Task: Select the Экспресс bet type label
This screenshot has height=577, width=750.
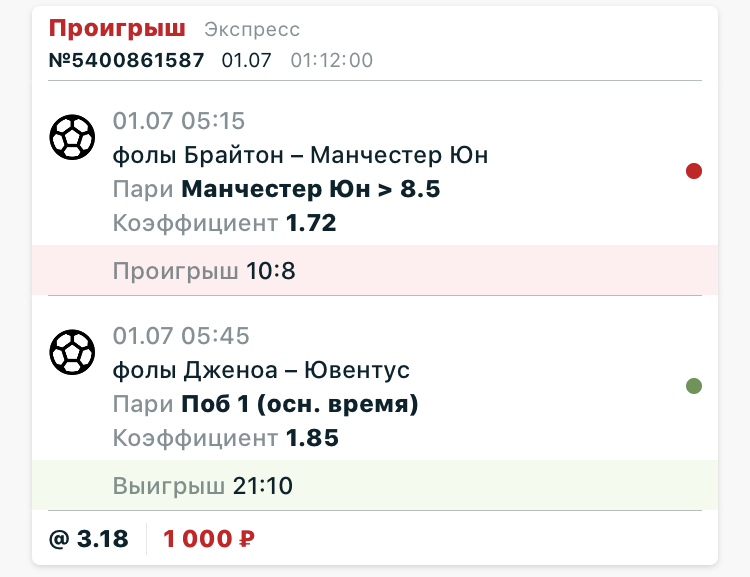Action: pos(252,30)
